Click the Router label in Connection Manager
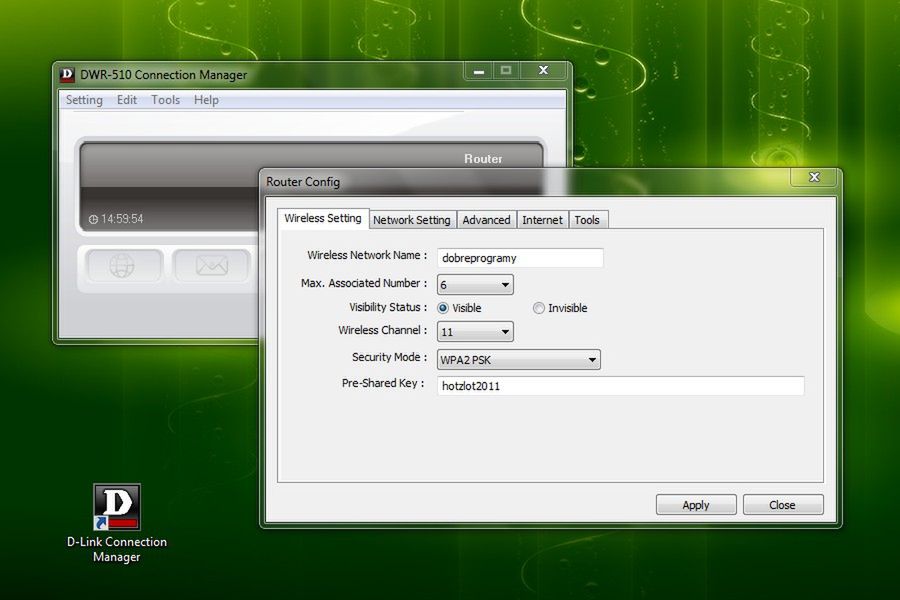The image size is (900, 600). 483,158
